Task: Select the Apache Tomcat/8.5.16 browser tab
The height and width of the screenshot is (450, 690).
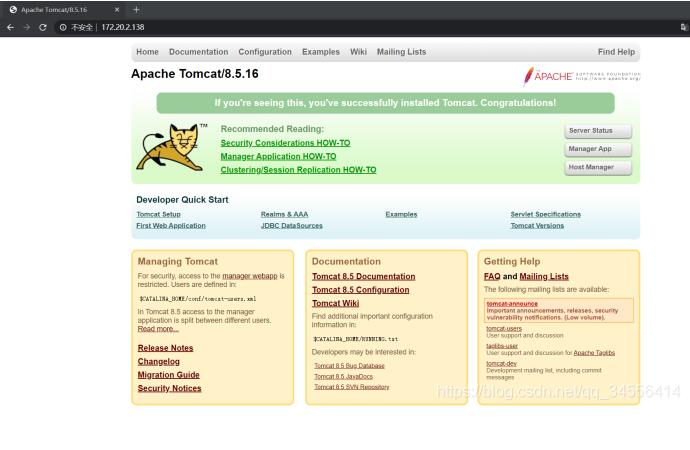Action: [65, 9]
